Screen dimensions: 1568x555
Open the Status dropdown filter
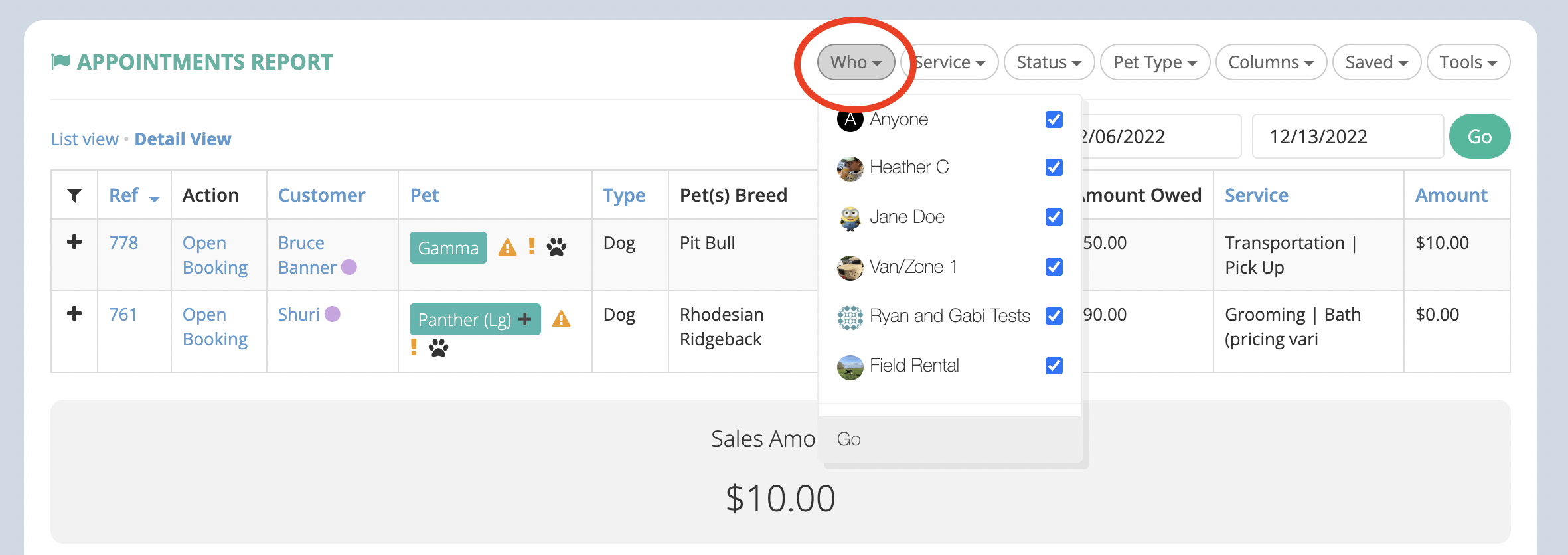pyautogui.click(x=1049, y=62)
